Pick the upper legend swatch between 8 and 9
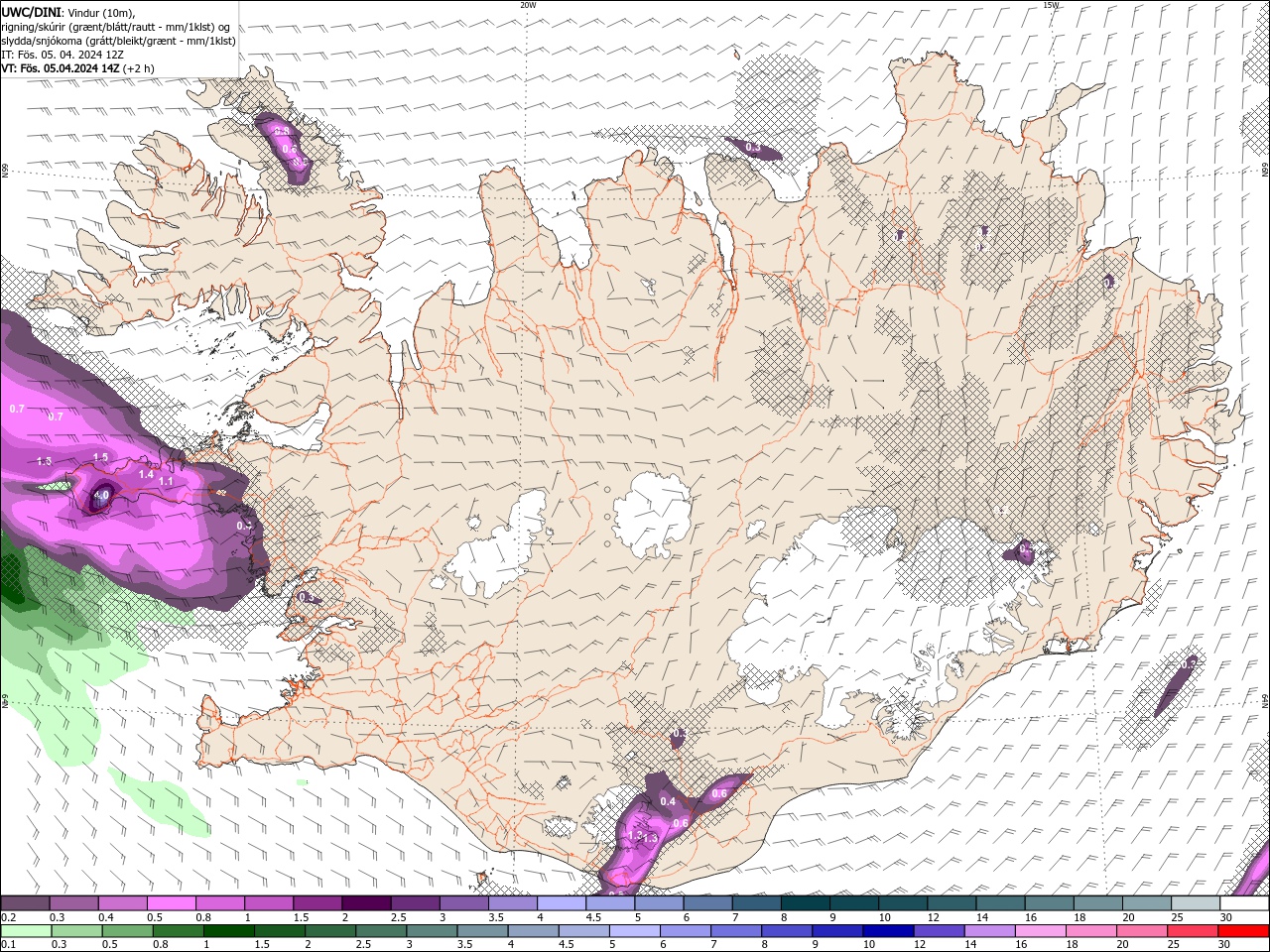 click(805, 903)
